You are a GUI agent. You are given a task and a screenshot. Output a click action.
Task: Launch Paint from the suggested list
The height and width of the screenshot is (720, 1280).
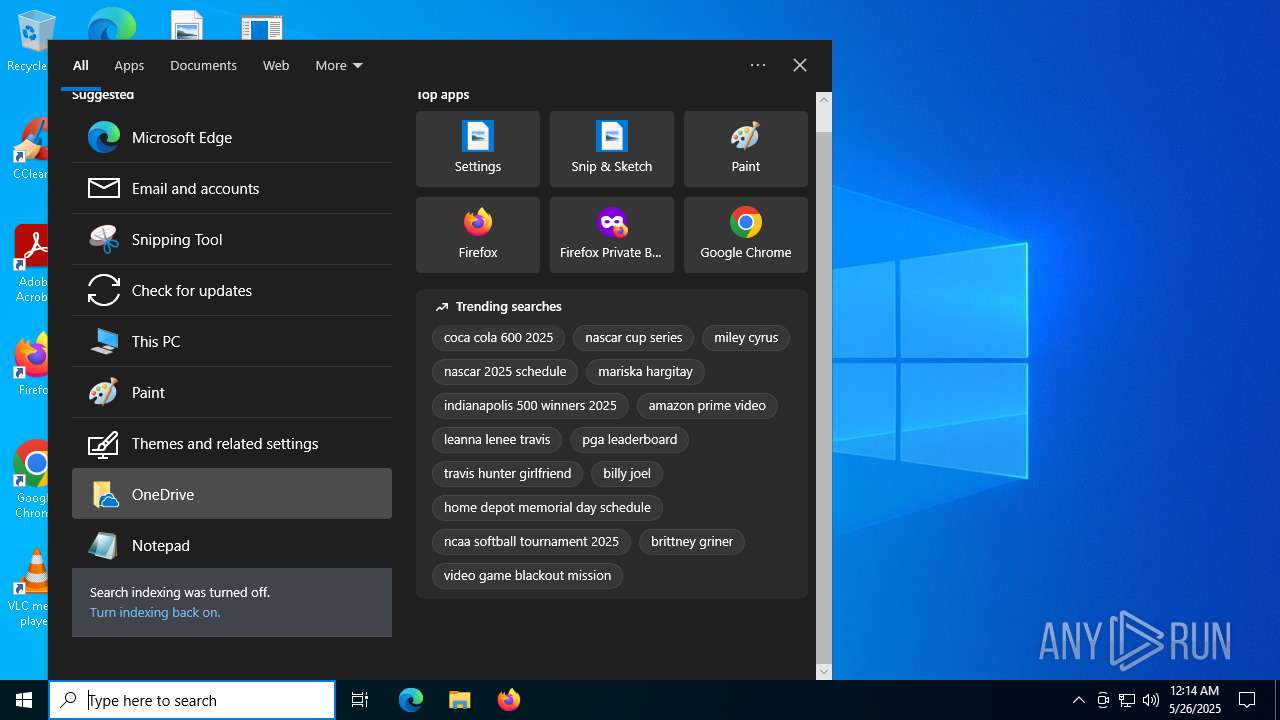tap(232, 392)
